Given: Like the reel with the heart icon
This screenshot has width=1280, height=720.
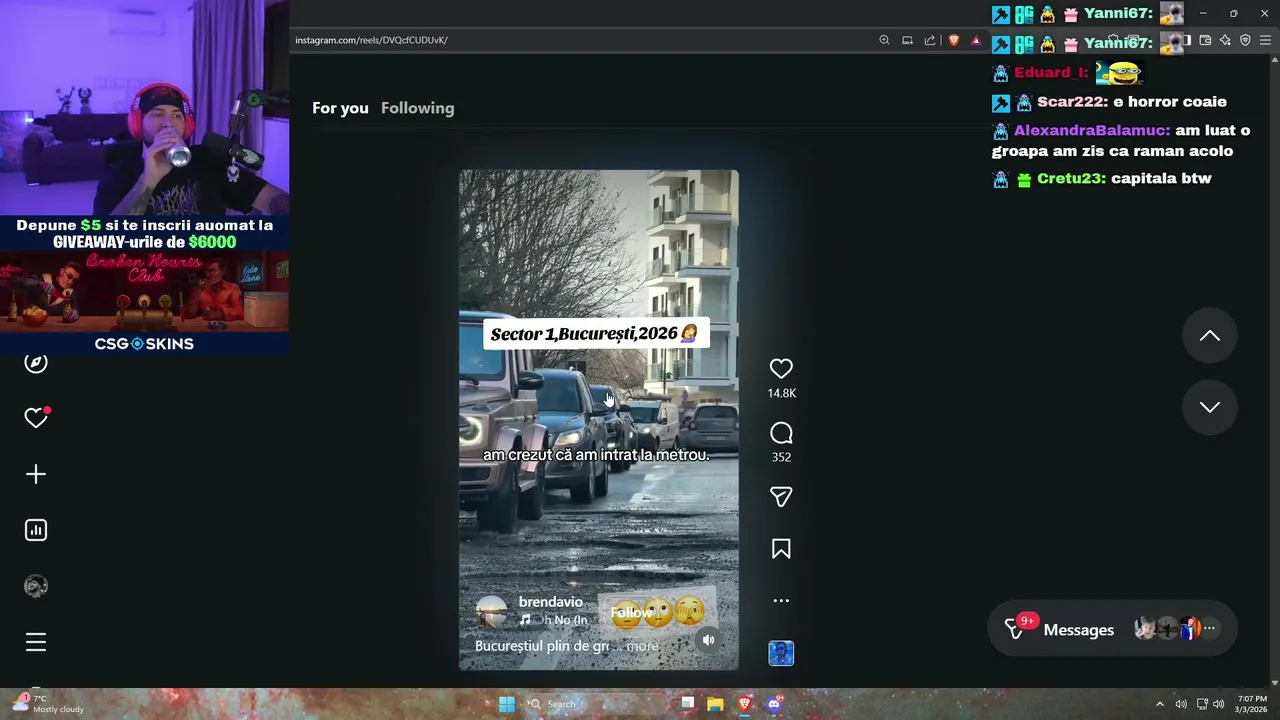Looking at the screenshot, I should pyautogui.click(x=781, y=369).
